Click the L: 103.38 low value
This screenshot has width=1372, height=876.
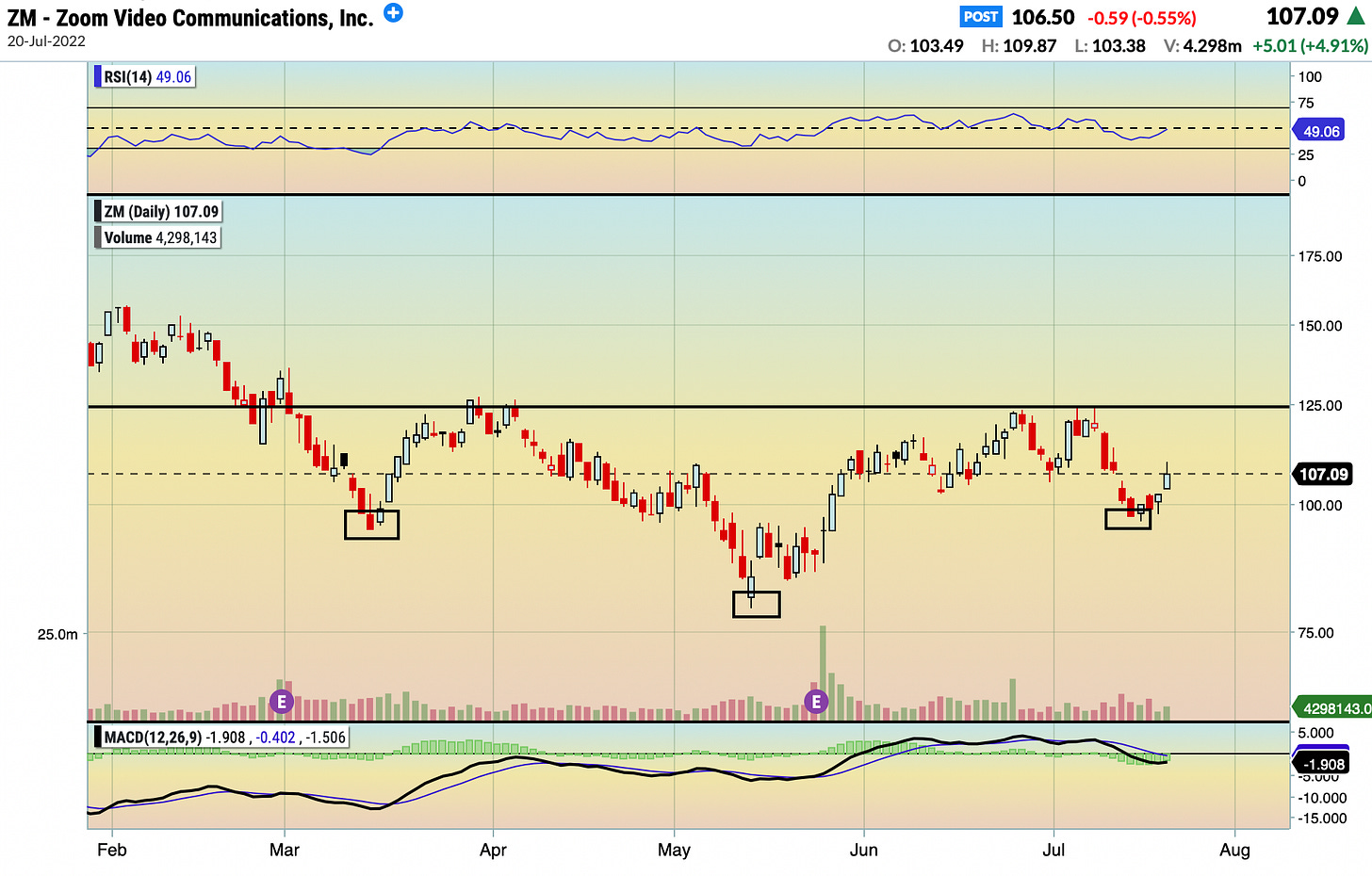pos(1110,45)
